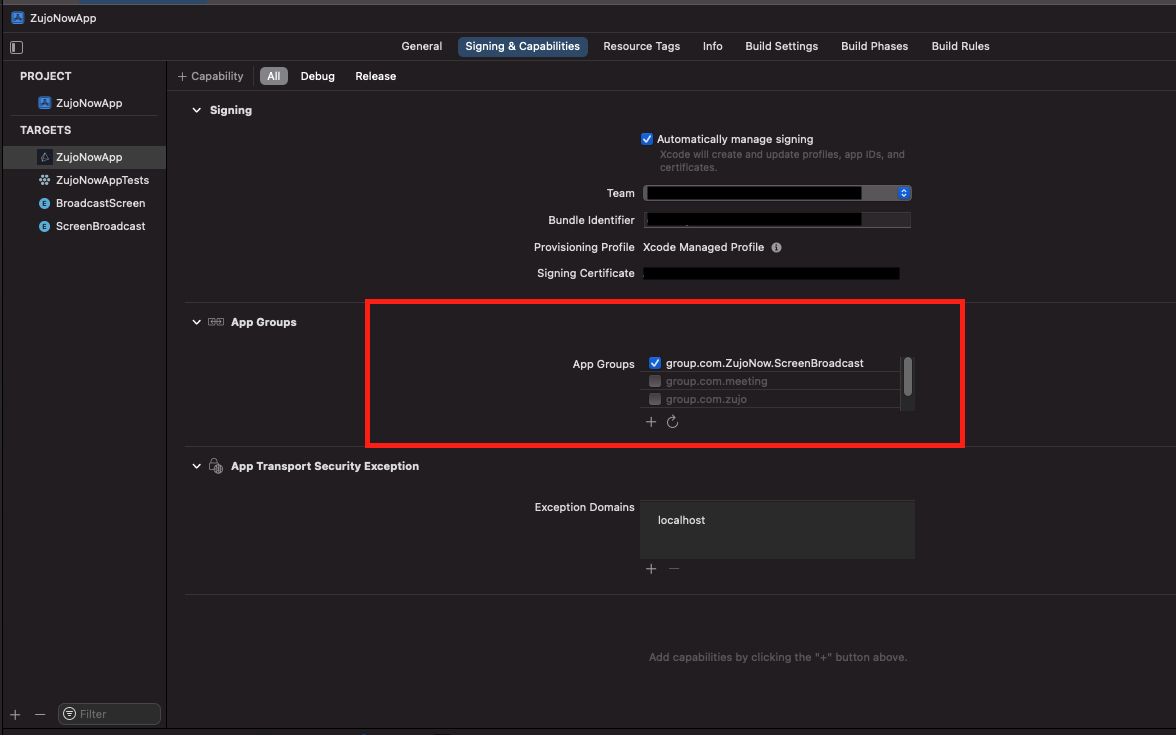Click the App Groups capability icon
The height and width of the screenshot is (735, 1176).
216,322
